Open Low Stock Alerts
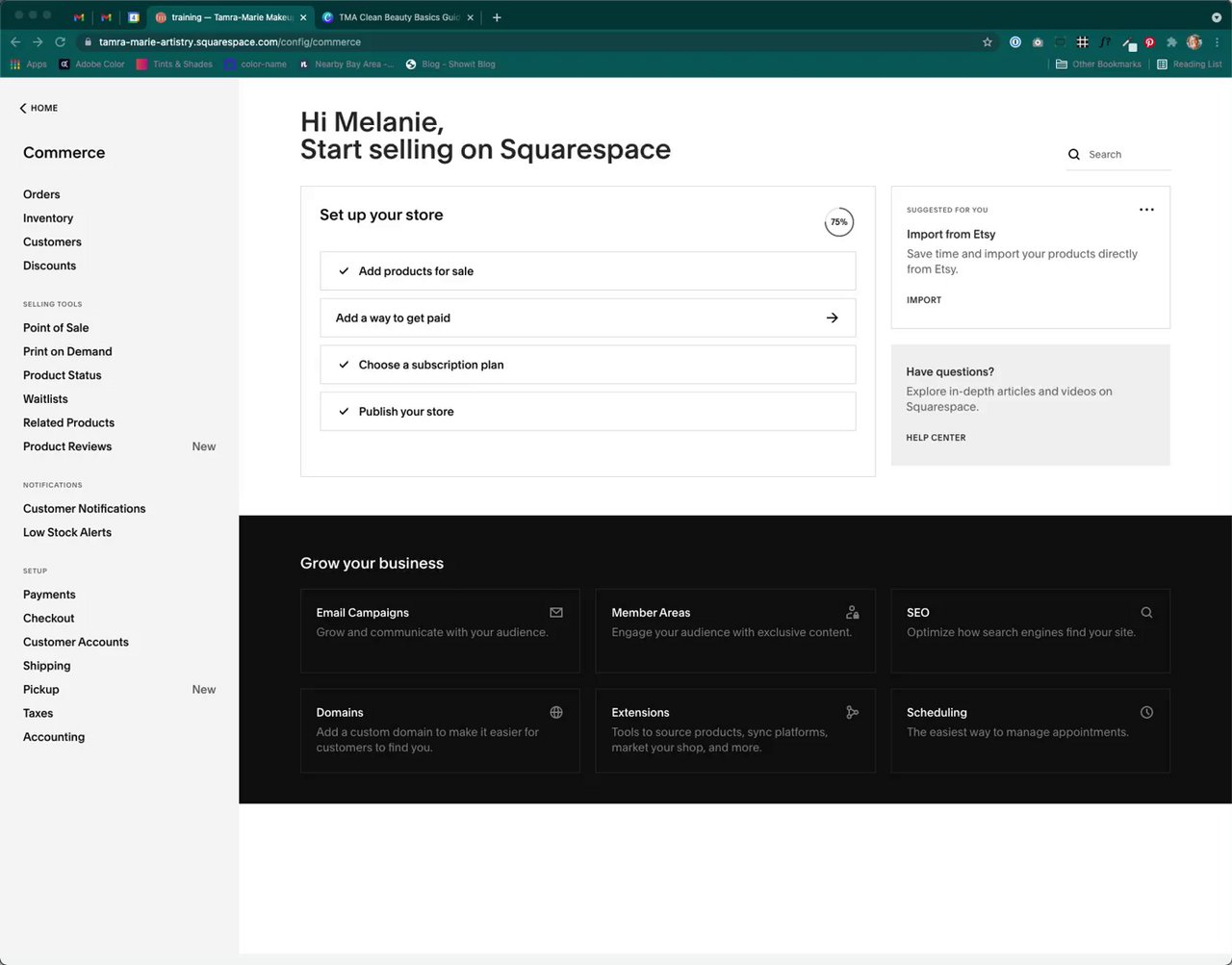 [67, 533]
